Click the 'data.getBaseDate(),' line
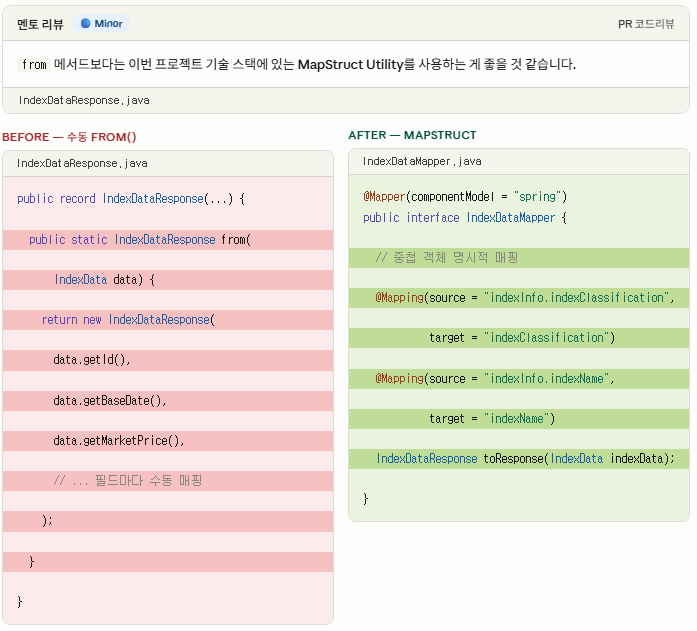This screenshot has width=697, height=631. click(x=168, y=401)
